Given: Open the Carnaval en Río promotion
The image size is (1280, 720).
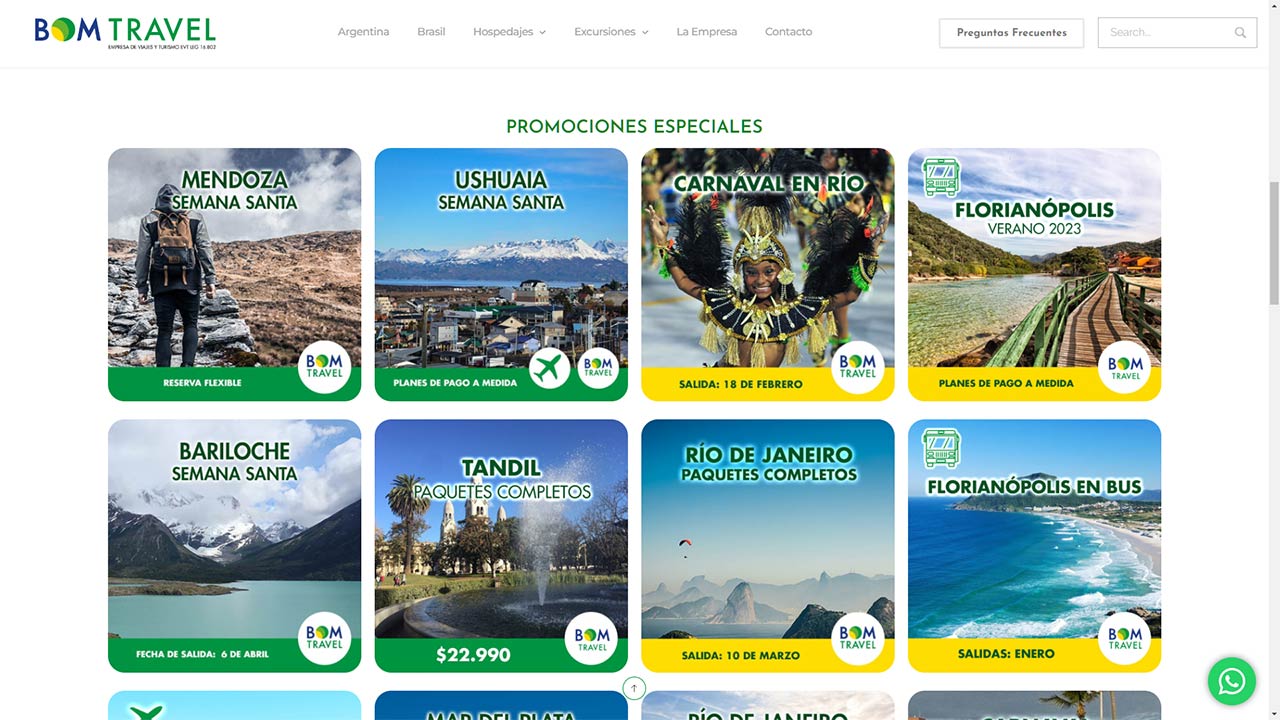Looking at the screenshot, I should click(768, 275).
